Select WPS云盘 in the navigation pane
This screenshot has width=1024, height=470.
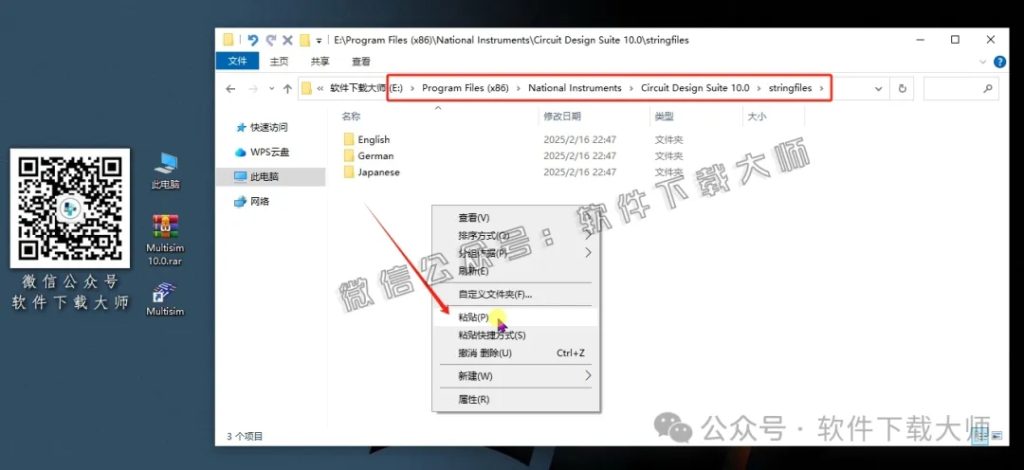[270, 152]
